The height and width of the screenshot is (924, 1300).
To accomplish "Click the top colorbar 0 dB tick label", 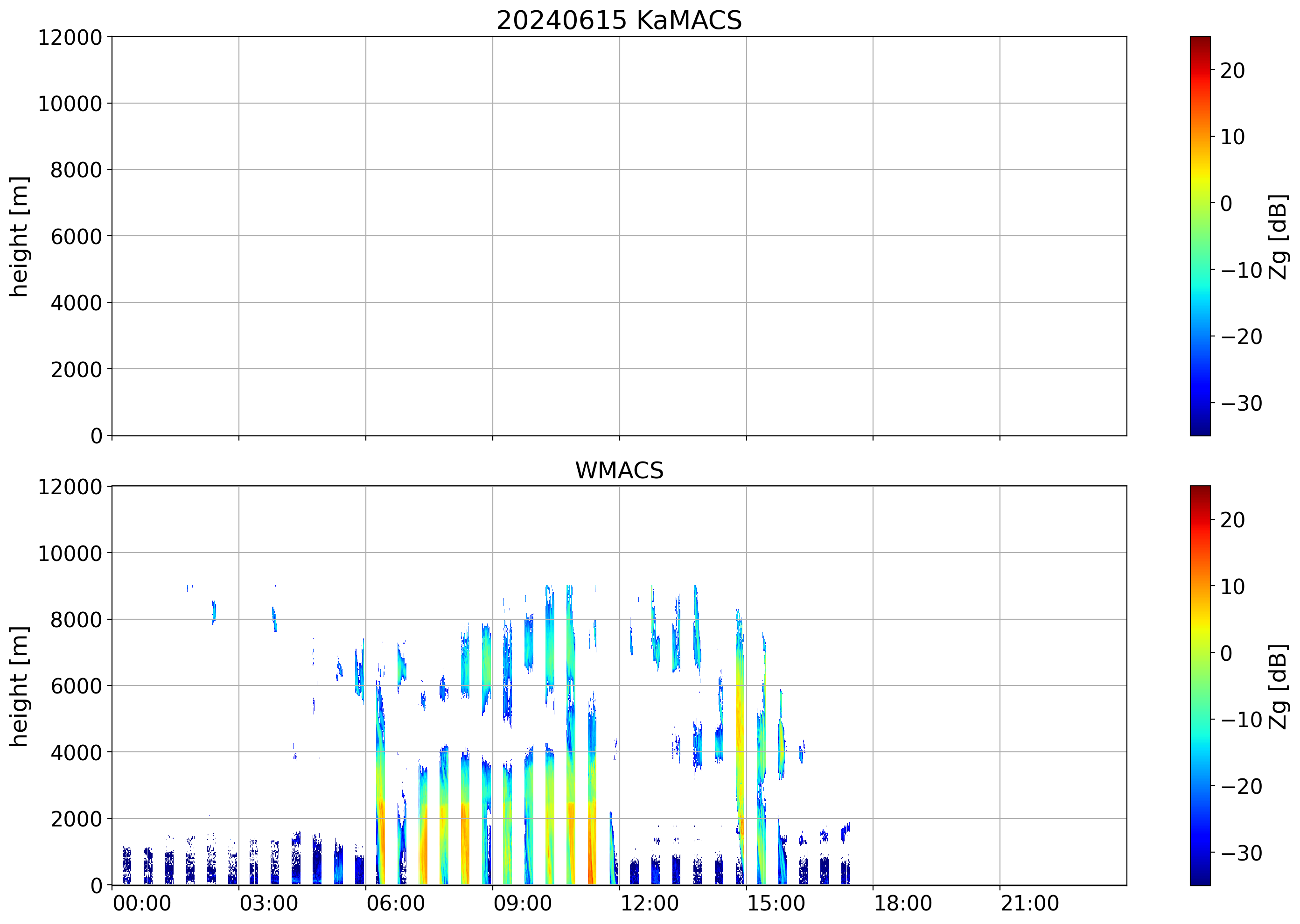I will click(1227, 203).
